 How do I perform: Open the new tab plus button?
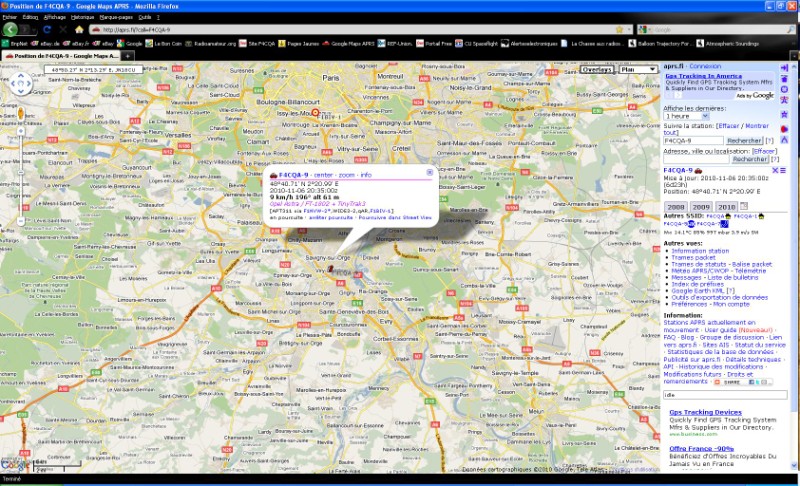(x=128, y=56)
